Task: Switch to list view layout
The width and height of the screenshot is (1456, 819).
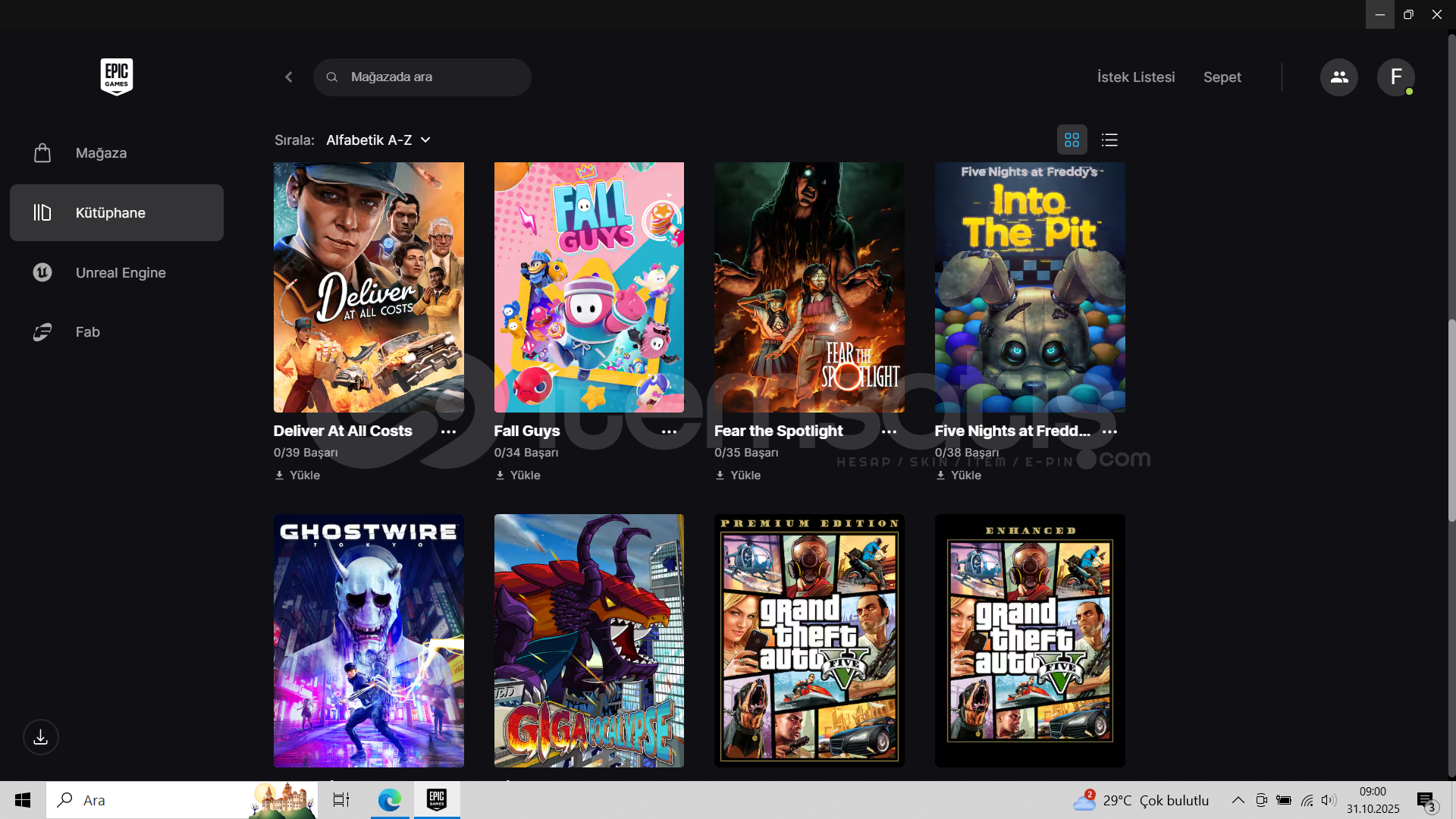Action: tap(1109, 140)
